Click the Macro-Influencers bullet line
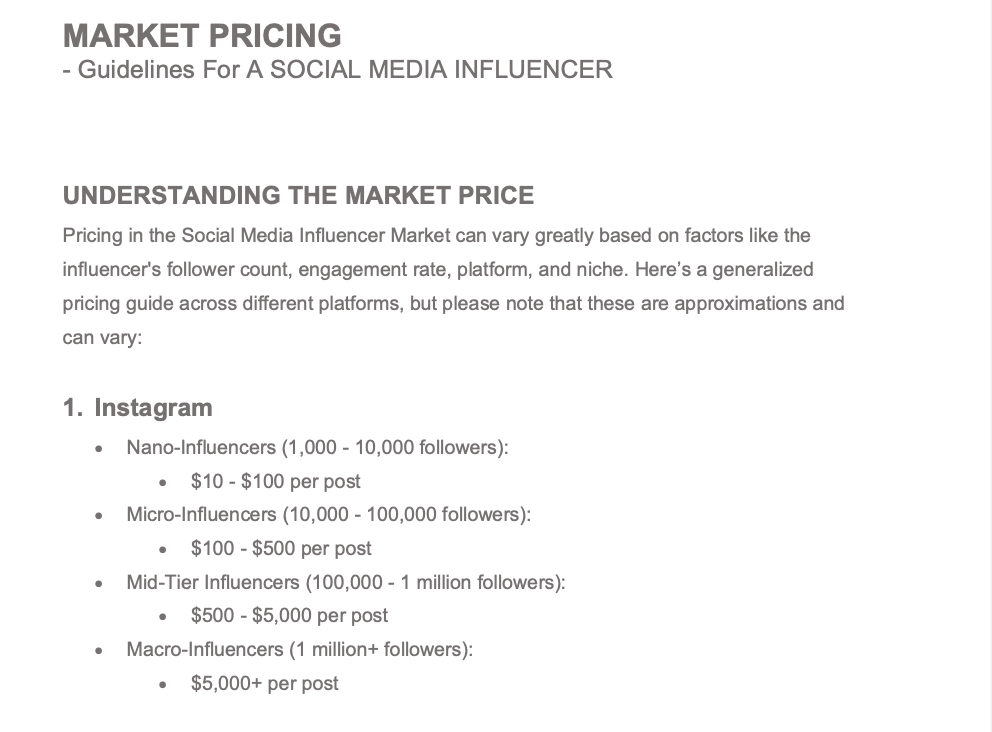992x732 pixels. pos(300,650)
